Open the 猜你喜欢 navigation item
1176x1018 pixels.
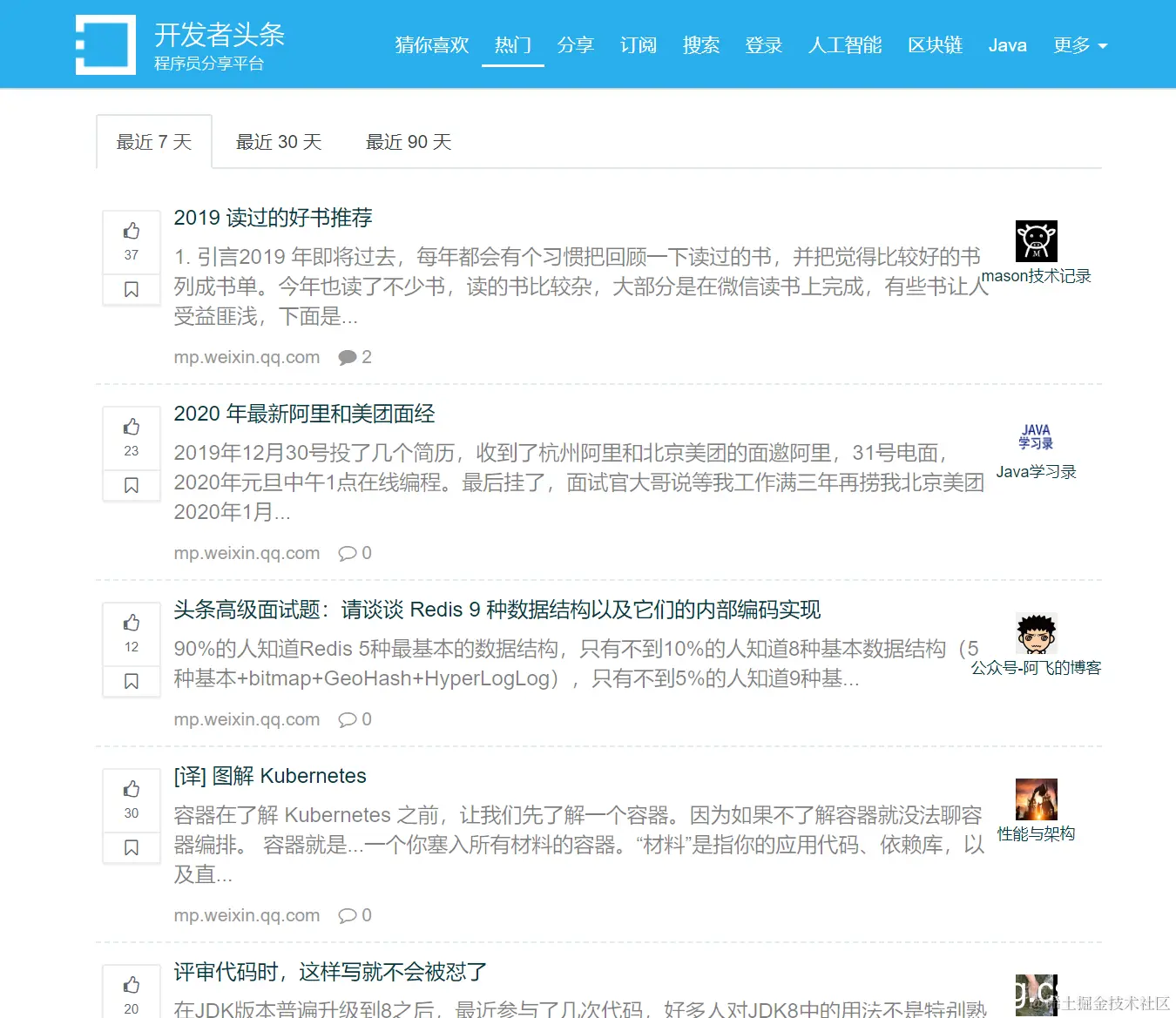[x=431, y=45]
